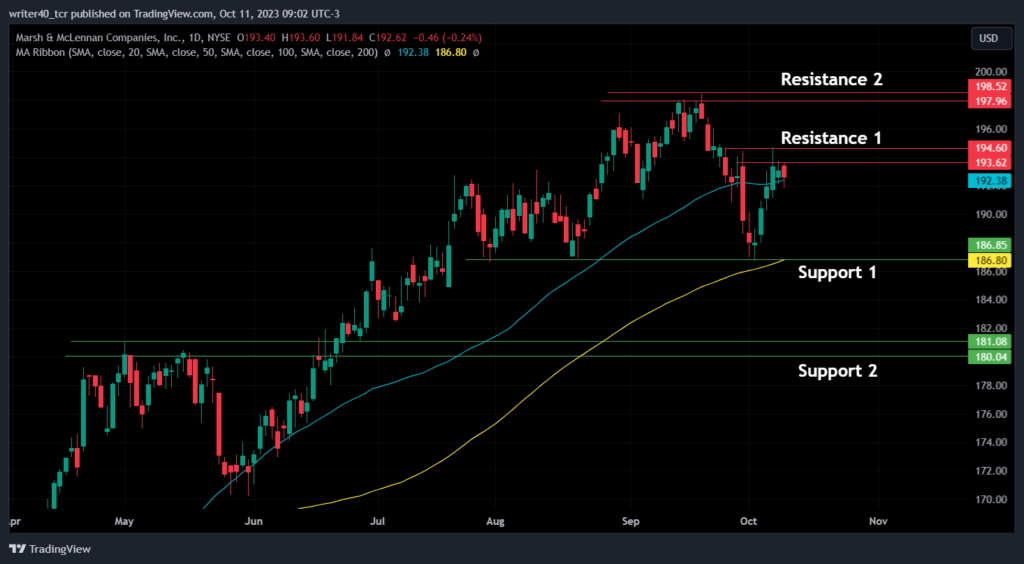Image resolution: width=1024 pixels, height=564 pixels.
Task: Open the MA Ribbon indicator legend
Action: [197, 52]
